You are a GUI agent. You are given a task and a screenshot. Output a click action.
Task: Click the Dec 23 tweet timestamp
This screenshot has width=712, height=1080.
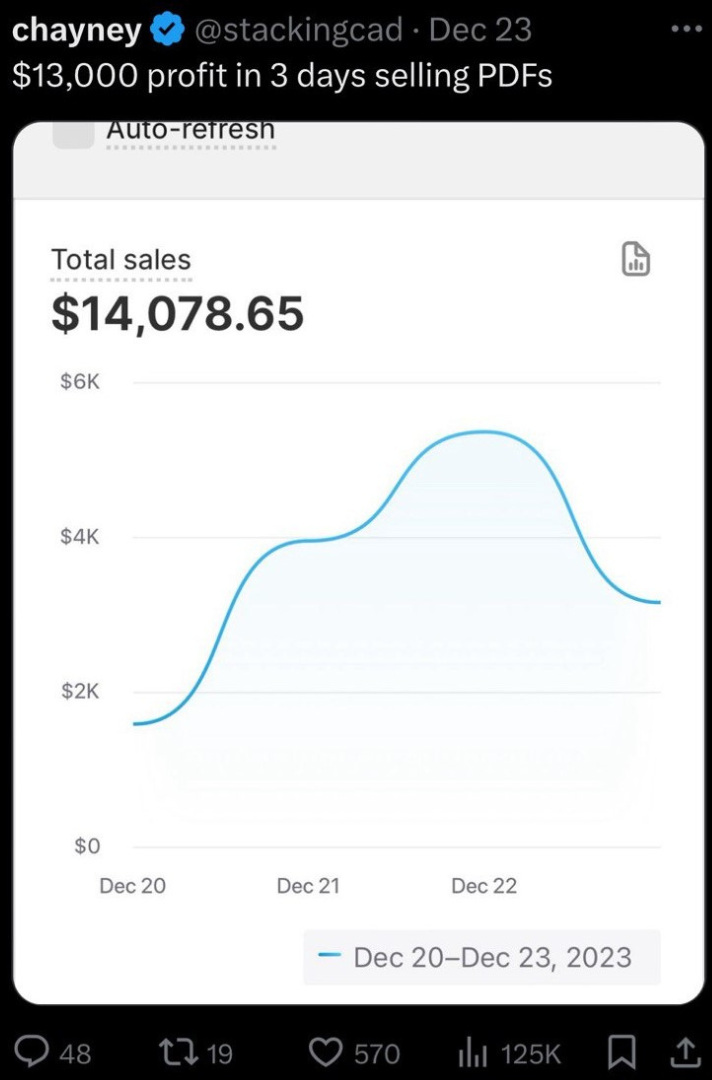tap(480, 30)
